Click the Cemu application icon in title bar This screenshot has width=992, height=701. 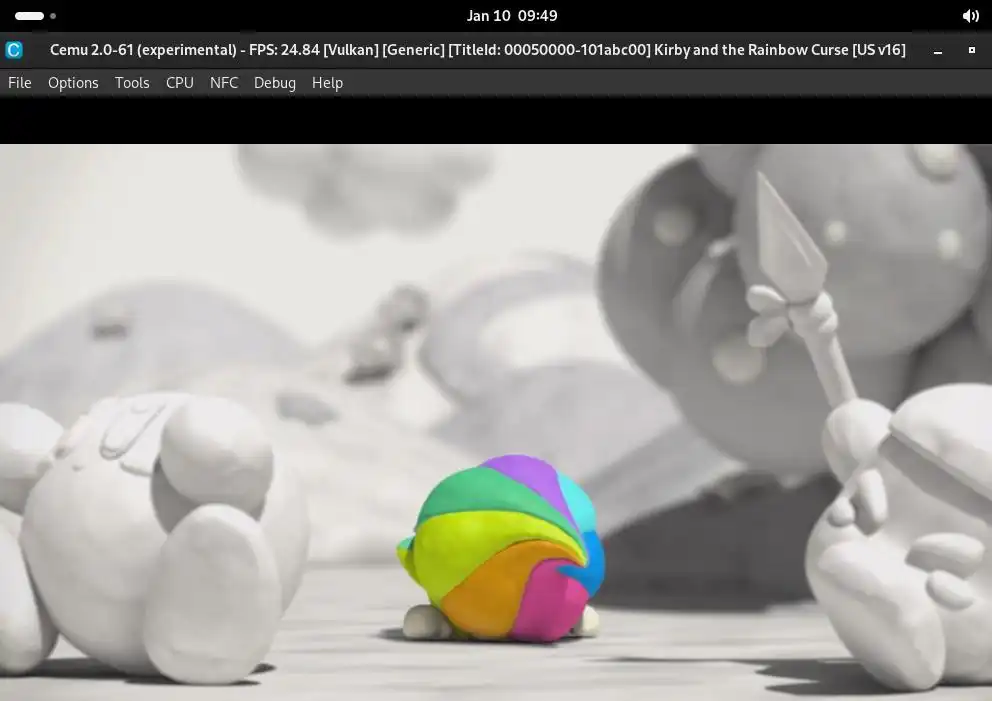pyautogui.click(x=14, y=50)
